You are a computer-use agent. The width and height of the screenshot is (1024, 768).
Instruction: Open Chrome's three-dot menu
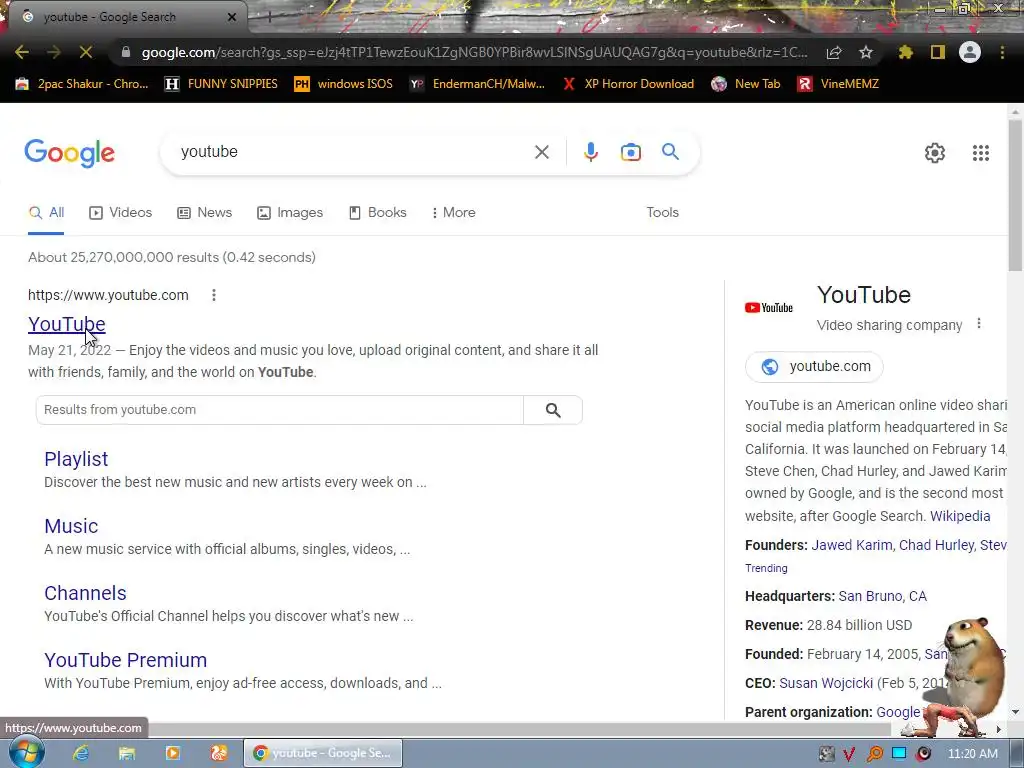1002,52
